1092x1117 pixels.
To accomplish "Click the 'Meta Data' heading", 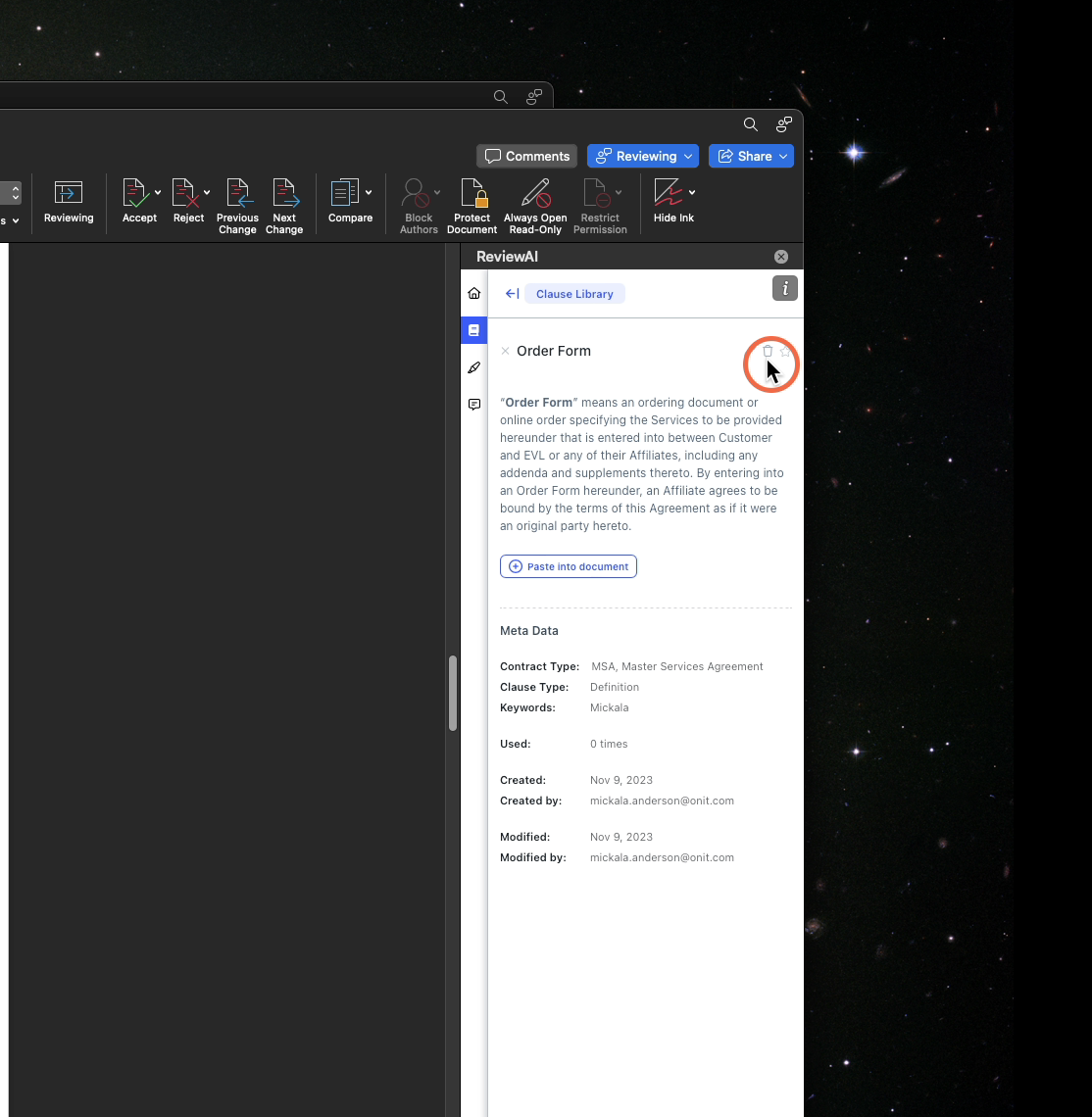I will pos(529,630).
